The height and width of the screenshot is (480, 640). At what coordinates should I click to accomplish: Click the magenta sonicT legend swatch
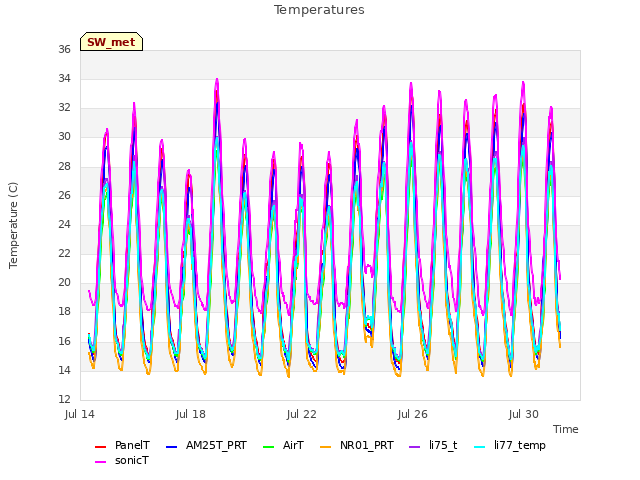pos(100,462)
